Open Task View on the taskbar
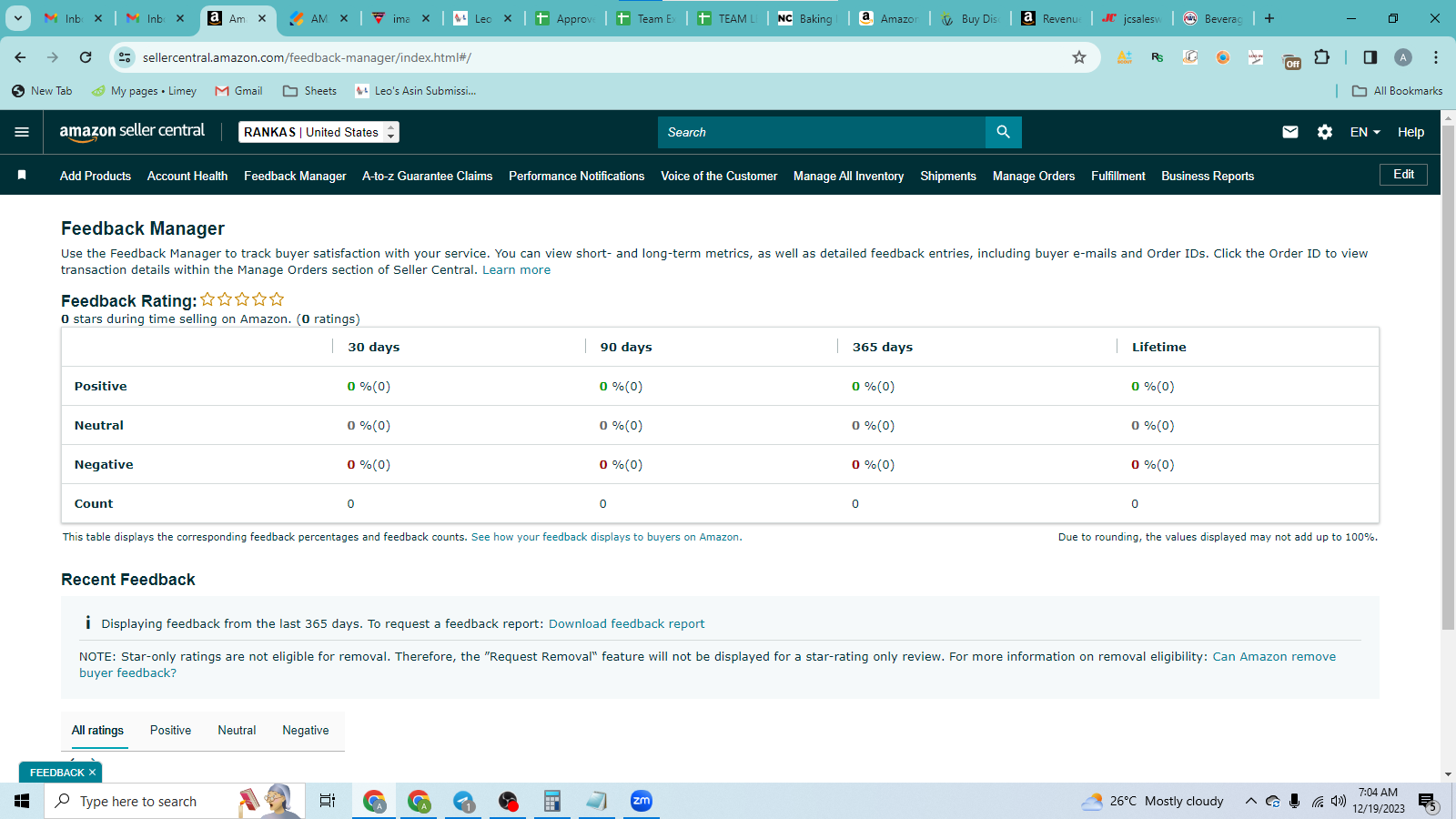The image size is (1456, 819). pyautogui.click(x=328, y=801)
